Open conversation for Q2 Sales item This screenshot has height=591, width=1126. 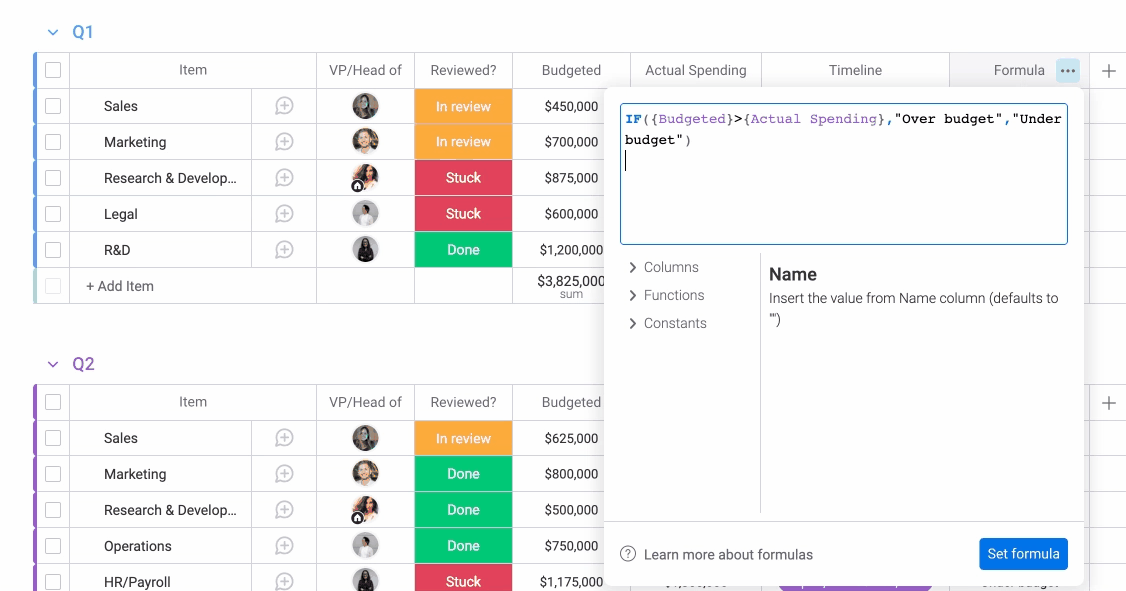tap(284, 438)
